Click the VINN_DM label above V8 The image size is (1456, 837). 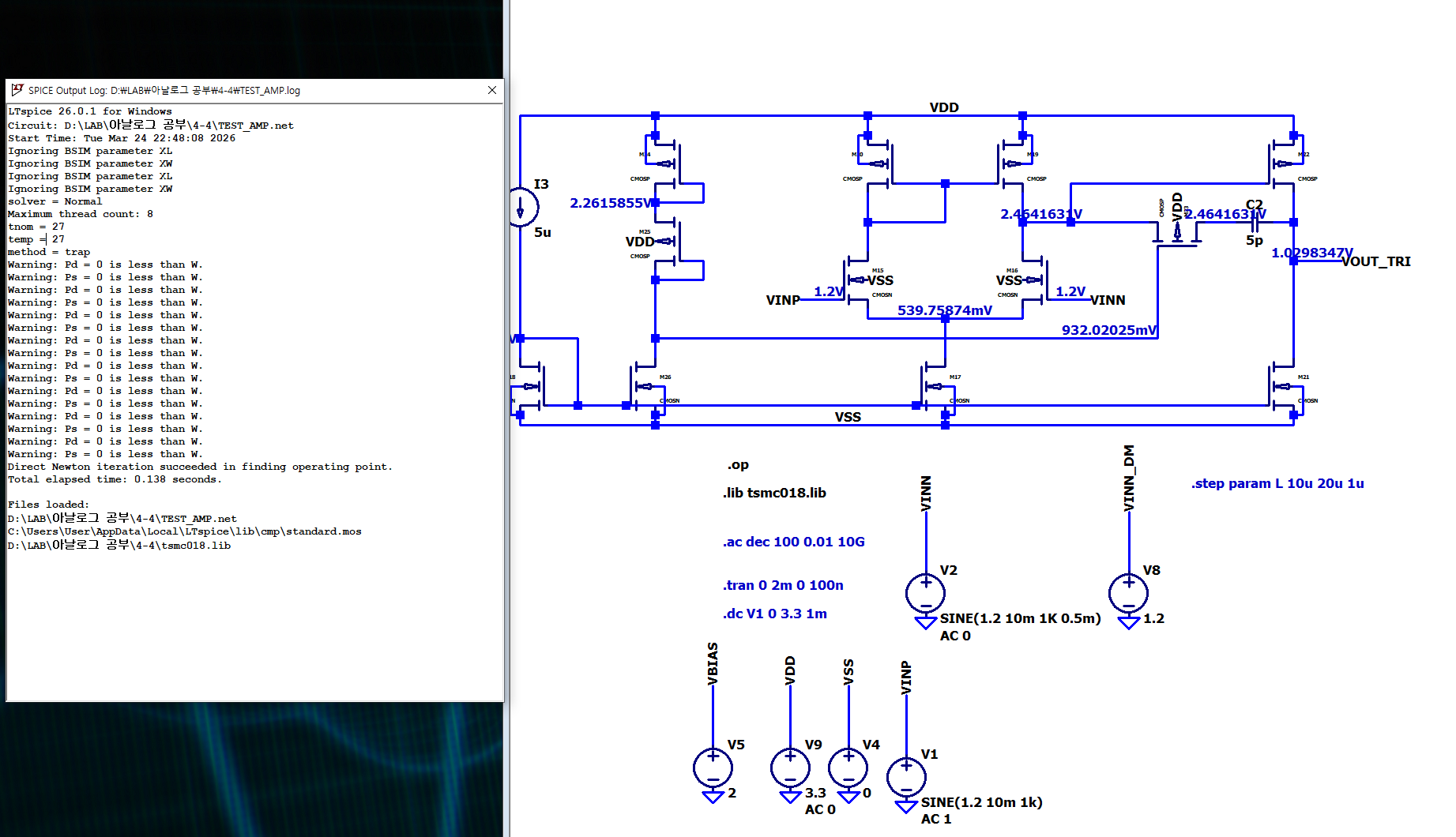[1129, 478]
